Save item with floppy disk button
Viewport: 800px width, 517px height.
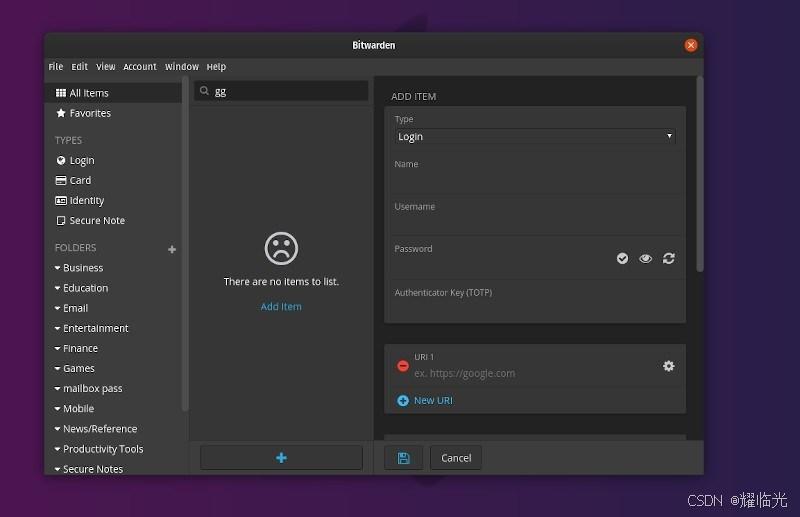pyautogui.click(x=403, y=458)
